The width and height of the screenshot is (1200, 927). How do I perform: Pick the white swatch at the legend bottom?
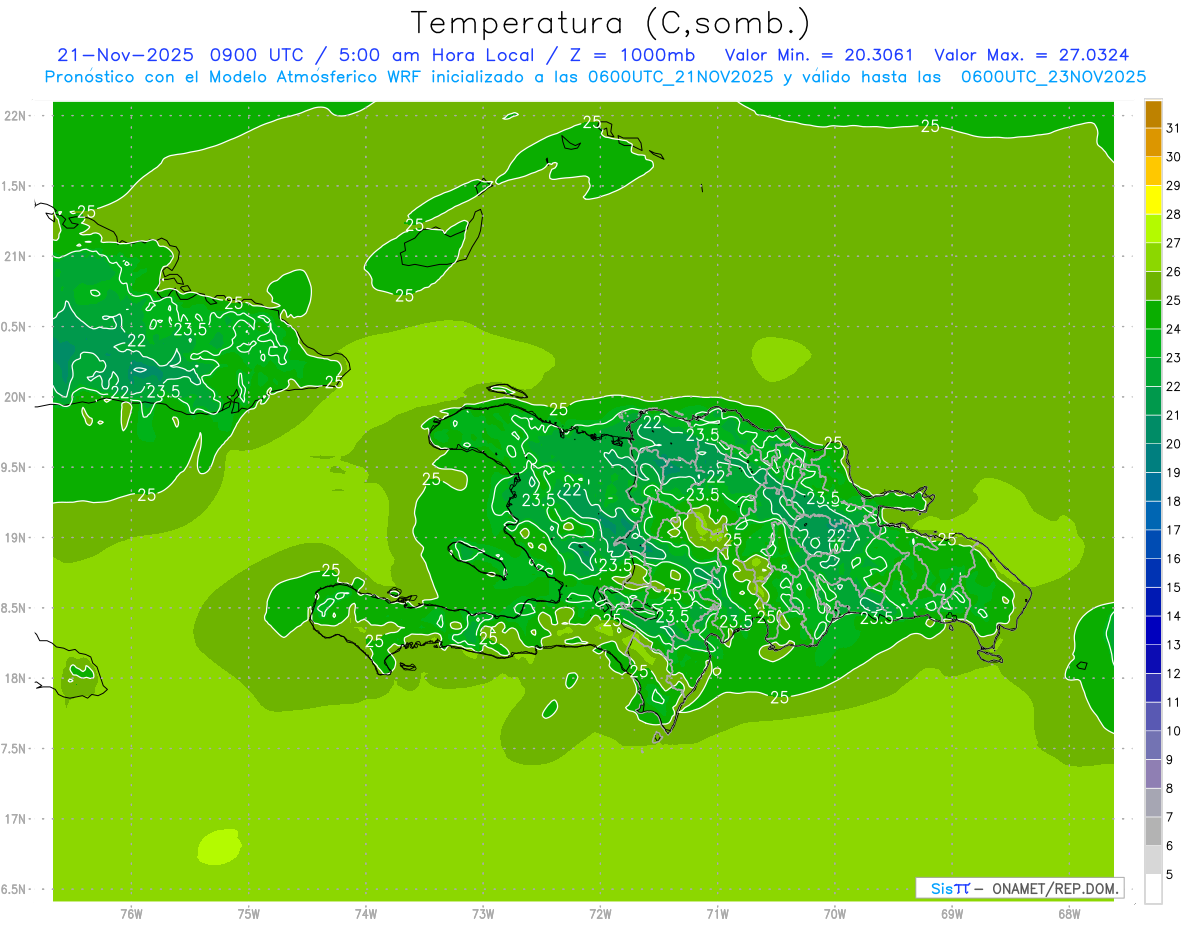(1153, 888)
